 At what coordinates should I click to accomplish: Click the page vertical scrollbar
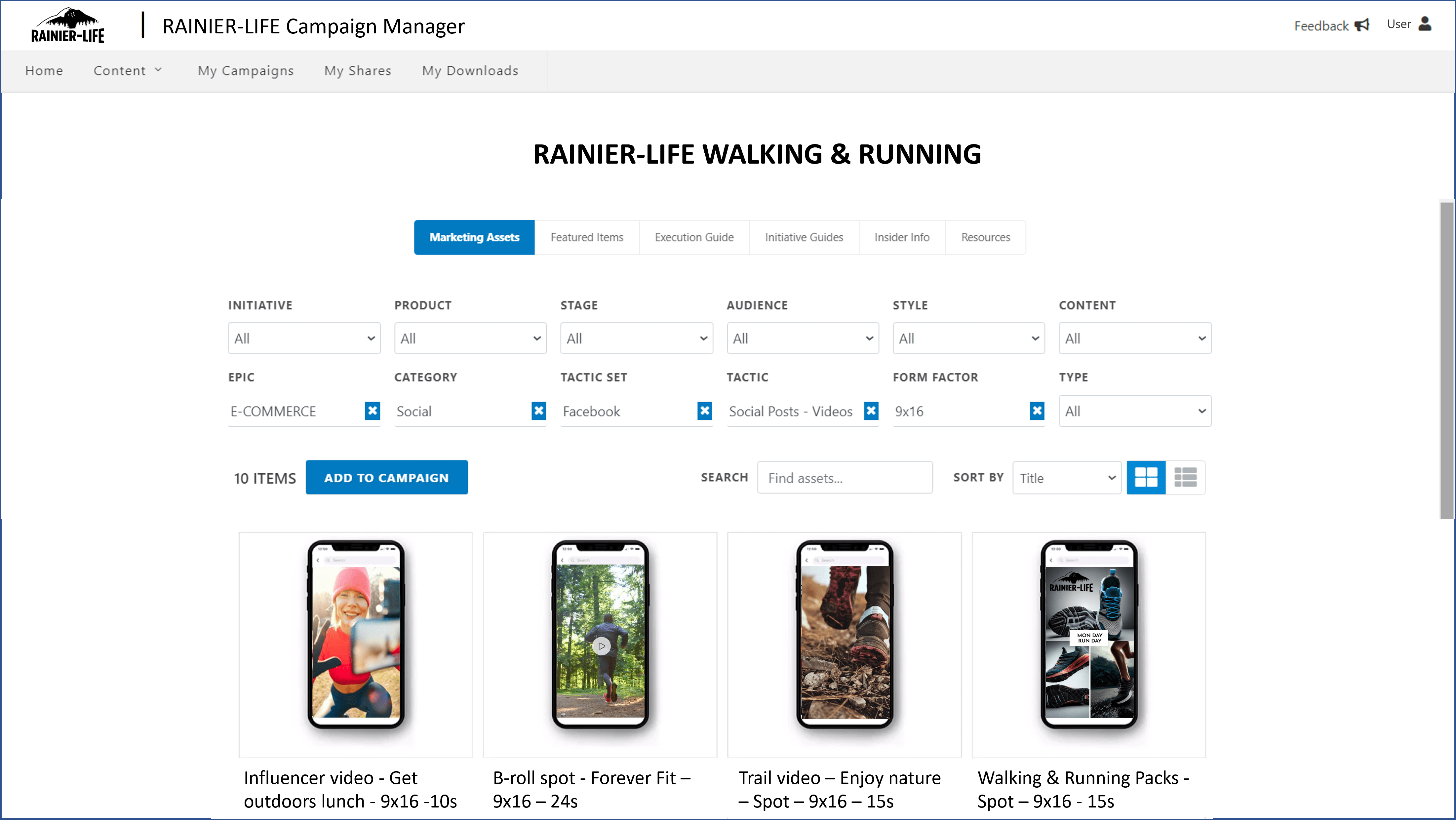(x=1447, y=360)
